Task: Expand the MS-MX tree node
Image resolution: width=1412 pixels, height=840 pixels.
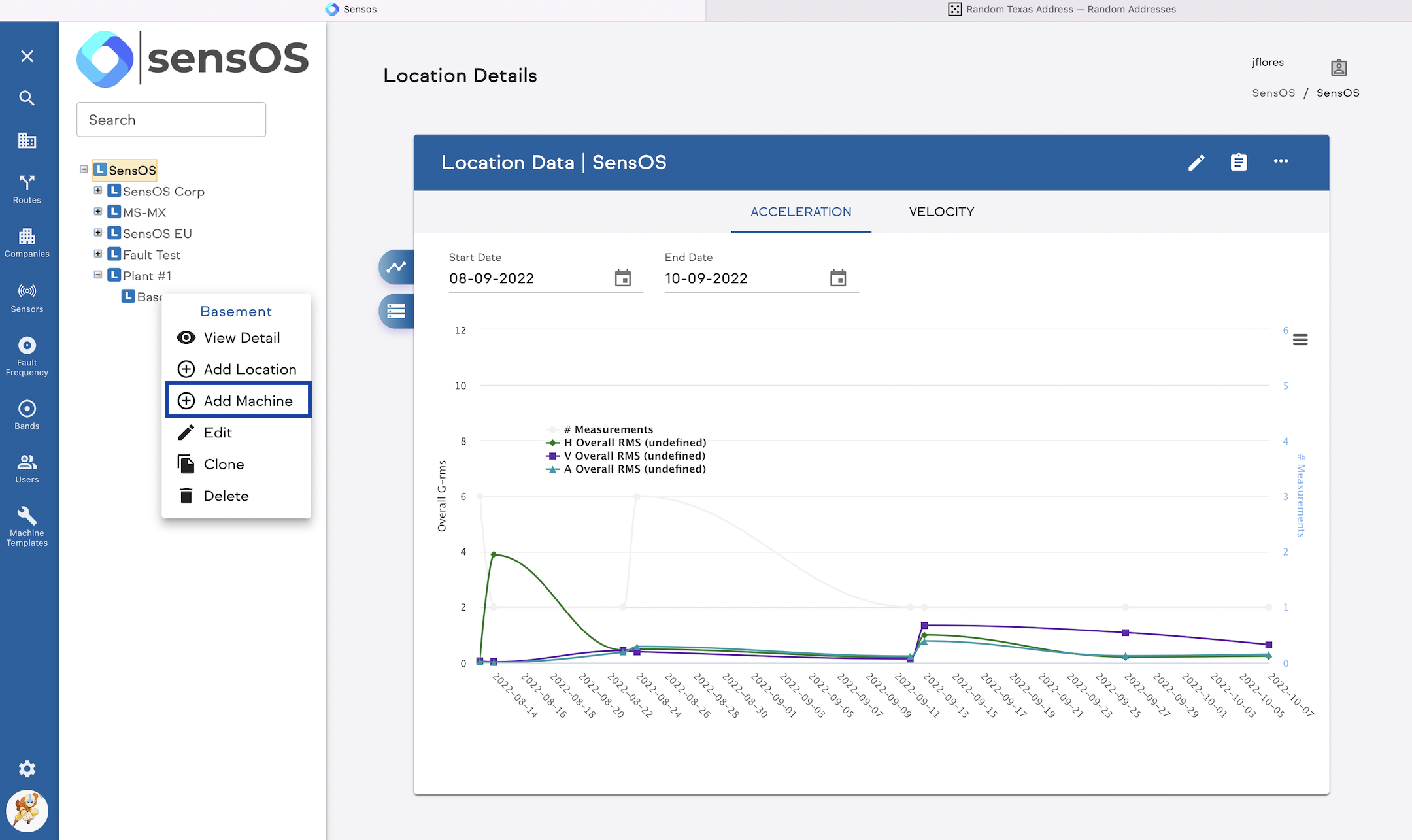Action: point(98,212)
